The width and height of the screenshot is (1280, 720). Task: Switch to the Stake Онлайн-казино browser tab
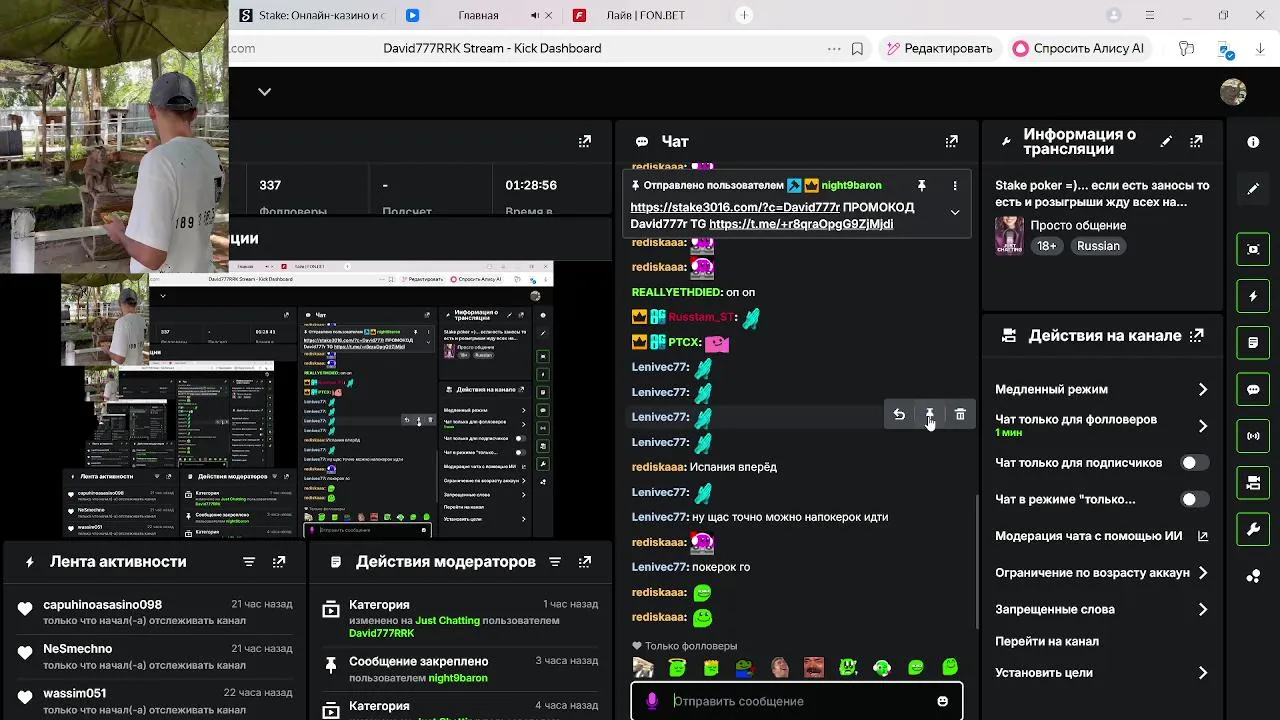(x=312, y=15)
